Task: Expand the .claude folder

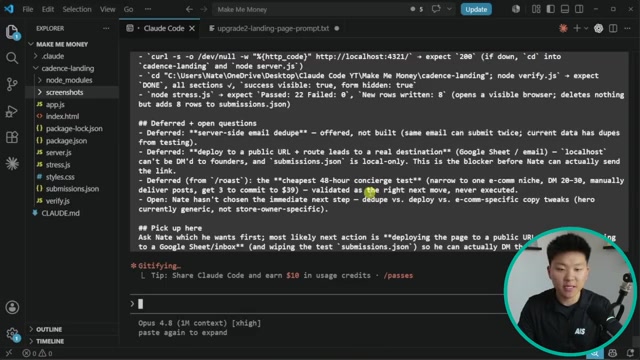Action: (36, 56)
